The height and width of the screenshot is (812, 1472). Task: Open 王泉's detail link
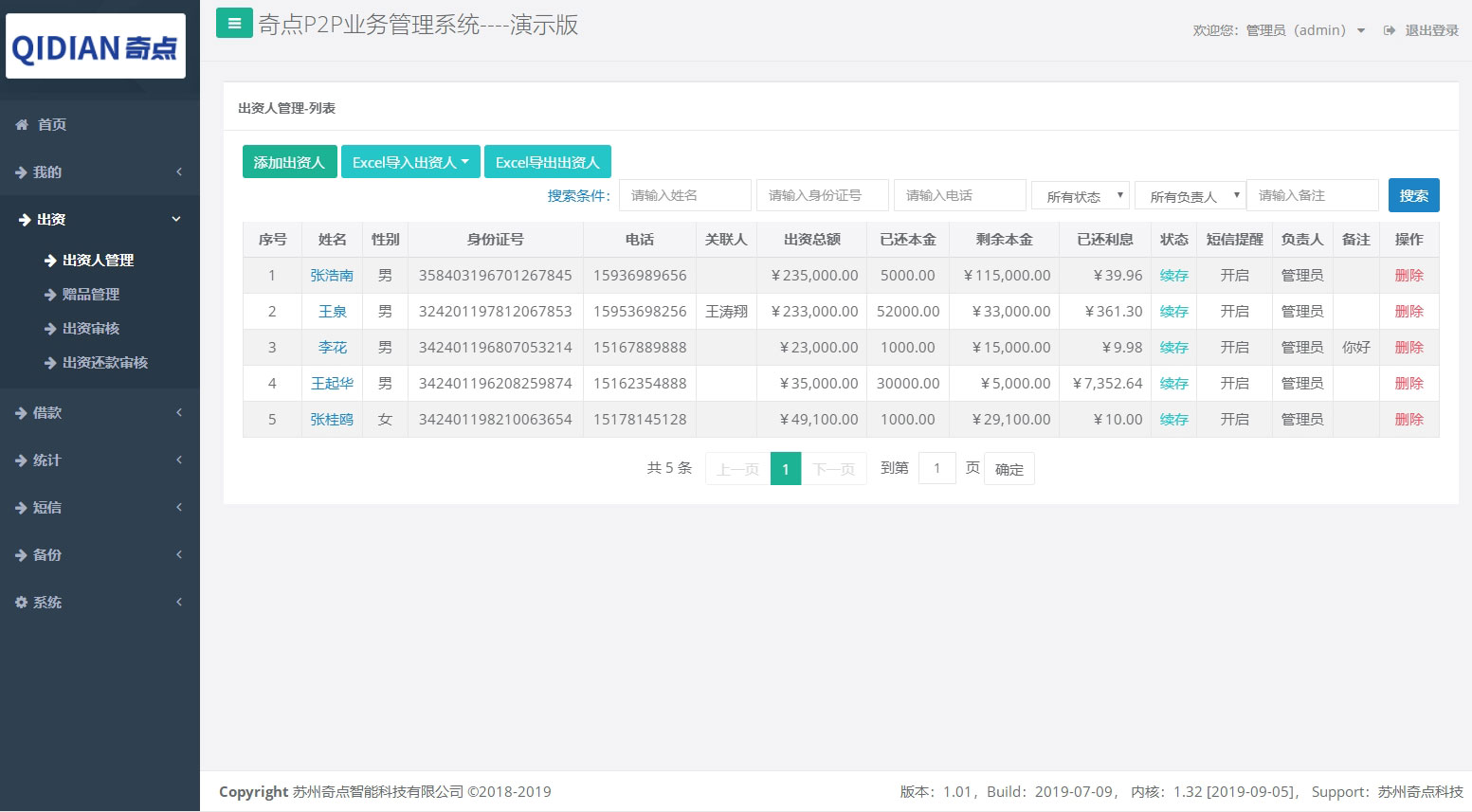tap(332, 311)
